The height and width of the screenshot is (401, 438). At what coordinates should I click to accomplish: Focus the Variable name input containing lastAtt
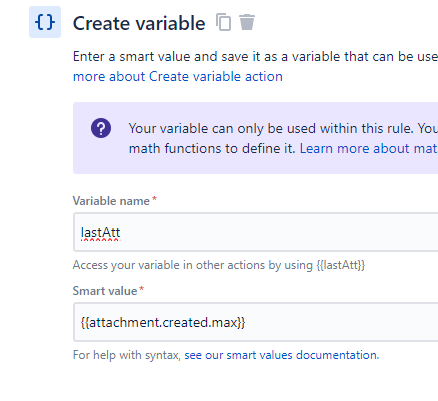(256, 232)
